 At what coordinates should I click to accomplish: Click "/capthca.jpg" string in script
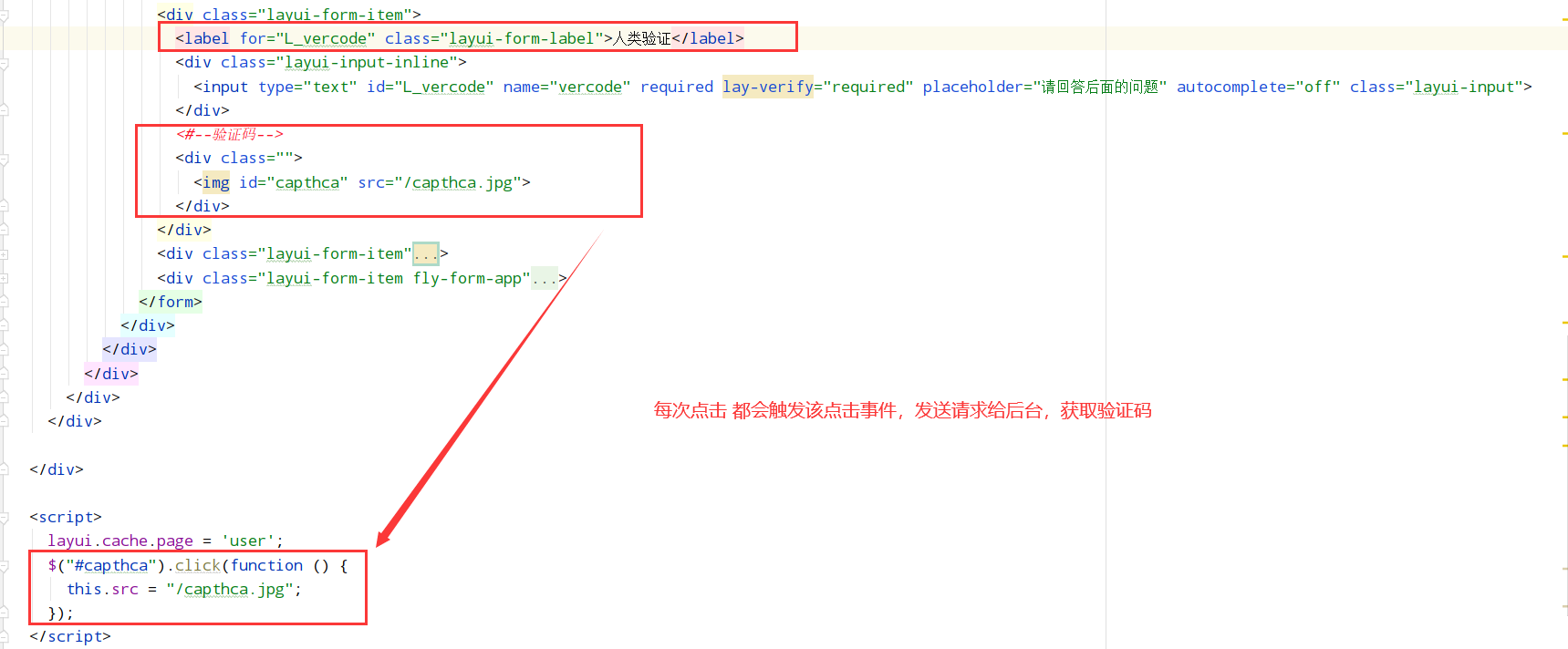230,589
